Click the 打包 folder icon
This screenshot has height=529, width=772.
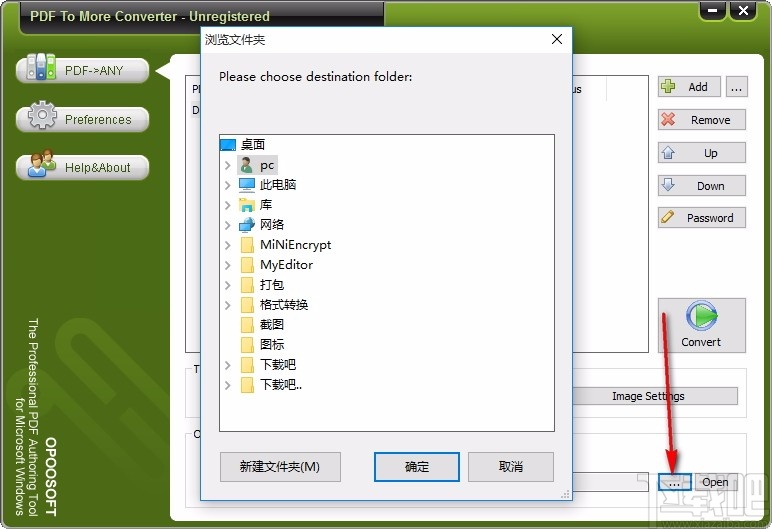click(x=247, y=285)
